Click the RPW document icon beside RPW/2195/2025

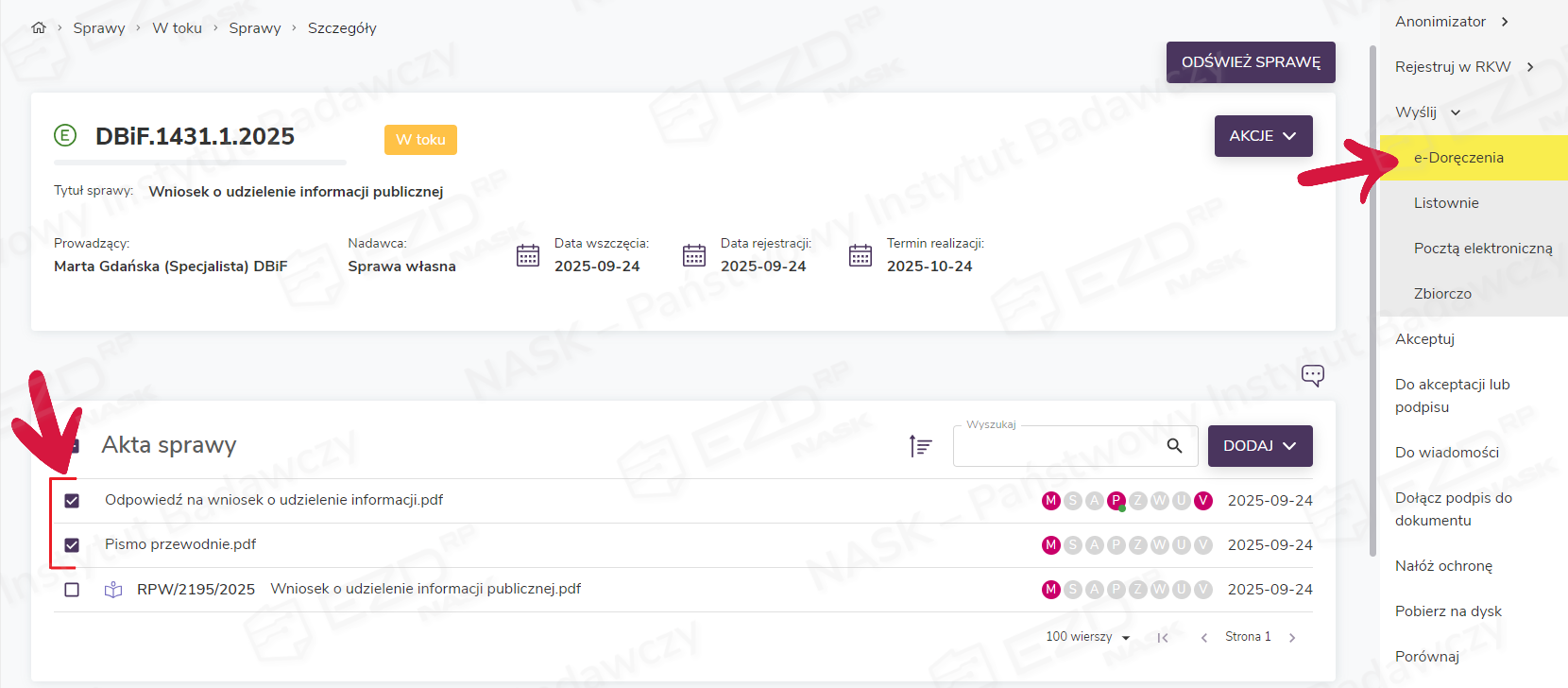[x=113, y=590]
